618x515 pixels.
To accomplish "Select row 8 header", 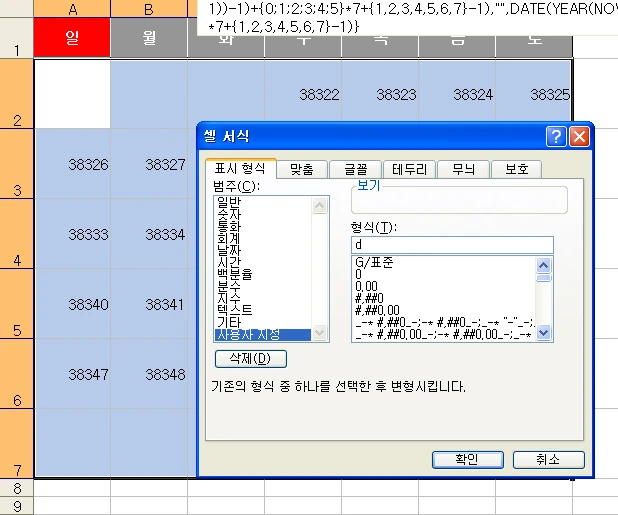I will coord(17,488).
